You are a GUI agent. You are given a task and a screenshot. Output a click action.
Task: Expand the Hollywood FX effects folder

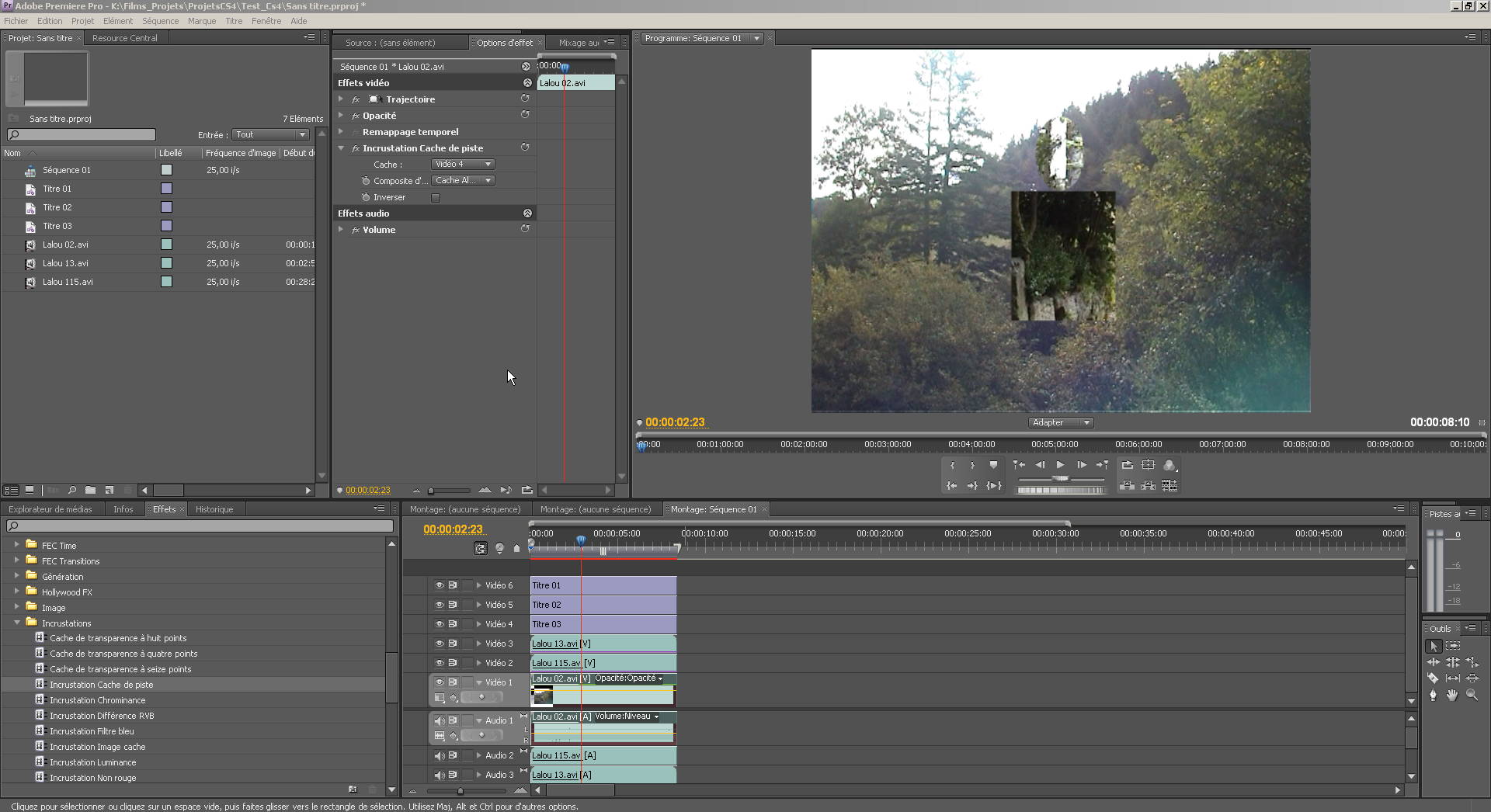pos(16,592)
